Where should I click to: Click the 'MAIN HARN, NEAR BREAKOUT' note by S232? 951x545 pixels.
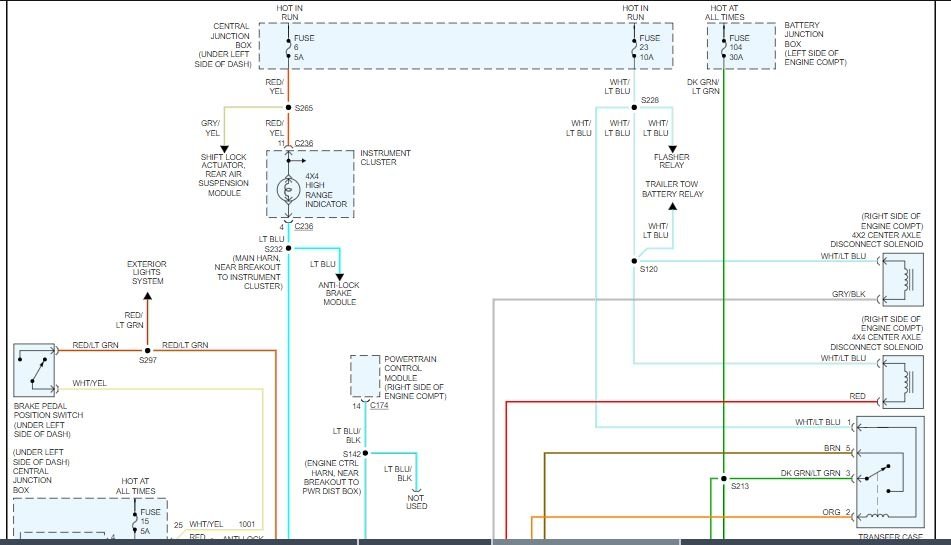click(x=247, y=272)
